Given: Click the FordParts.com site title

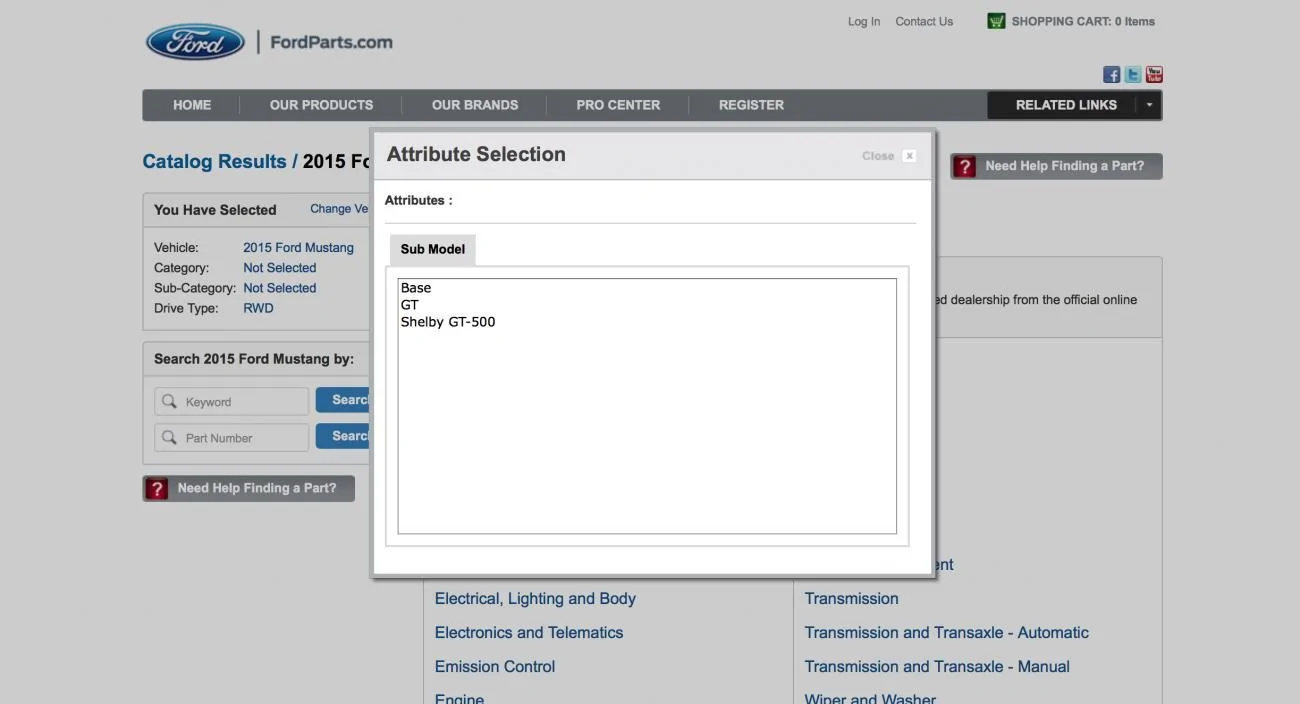Looking at the screenshot, I should [x=331, y=42].
